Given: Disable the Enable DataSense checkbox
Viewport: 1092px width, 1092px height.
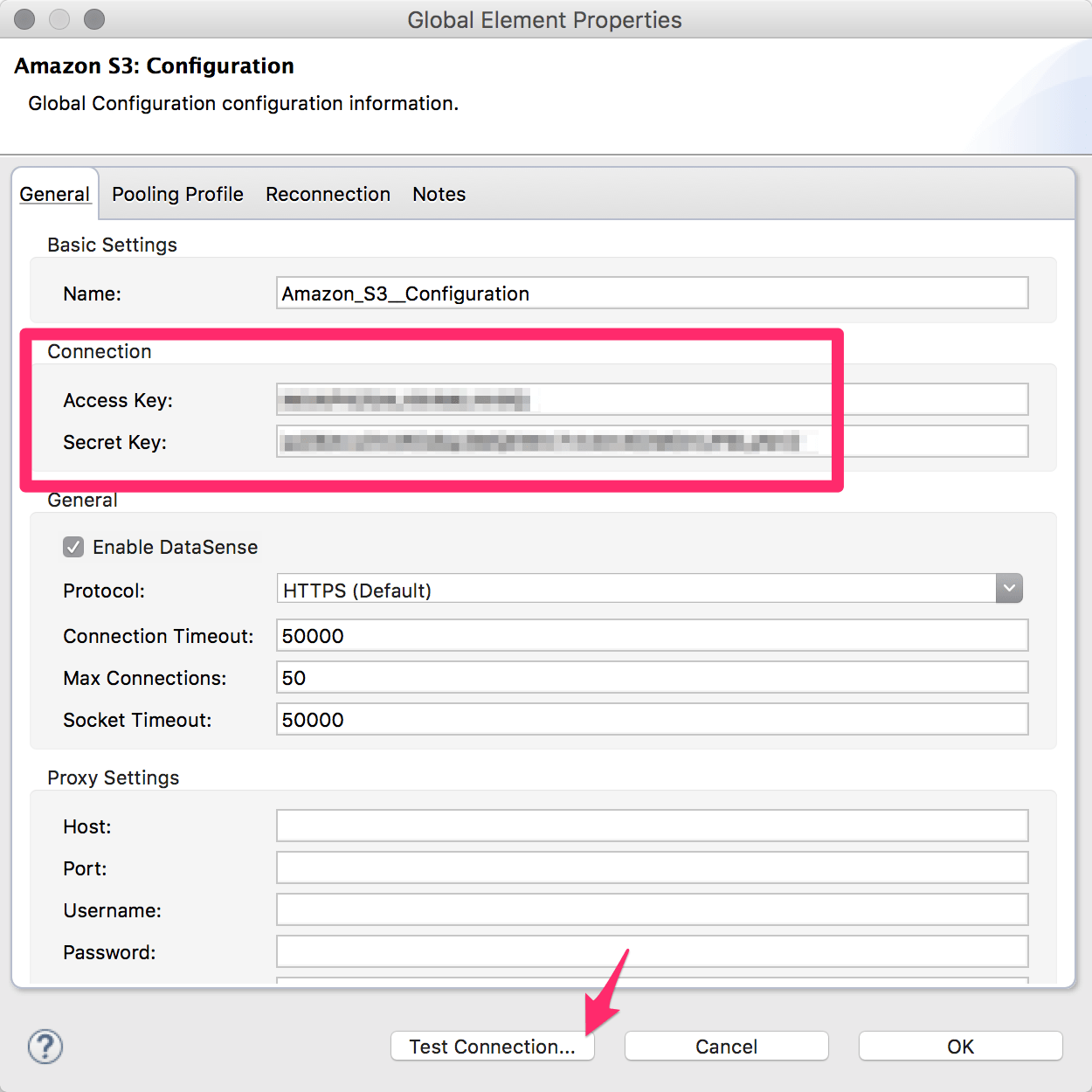Looking at the screenshot, I should pyautogui.click(x=73, y=547).
